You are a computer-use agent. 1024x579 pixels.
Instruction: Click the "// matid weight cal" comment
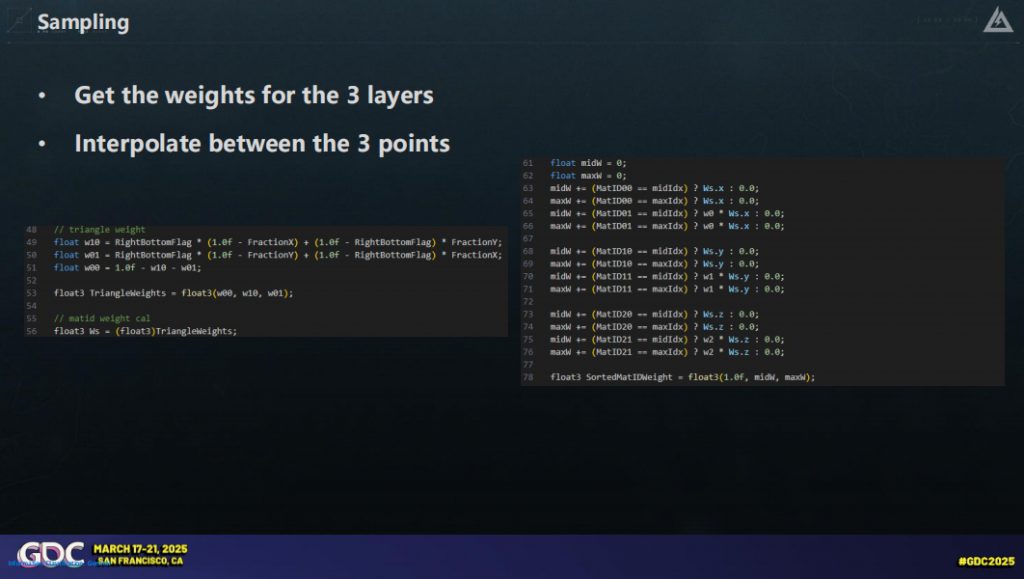[102, 319]
